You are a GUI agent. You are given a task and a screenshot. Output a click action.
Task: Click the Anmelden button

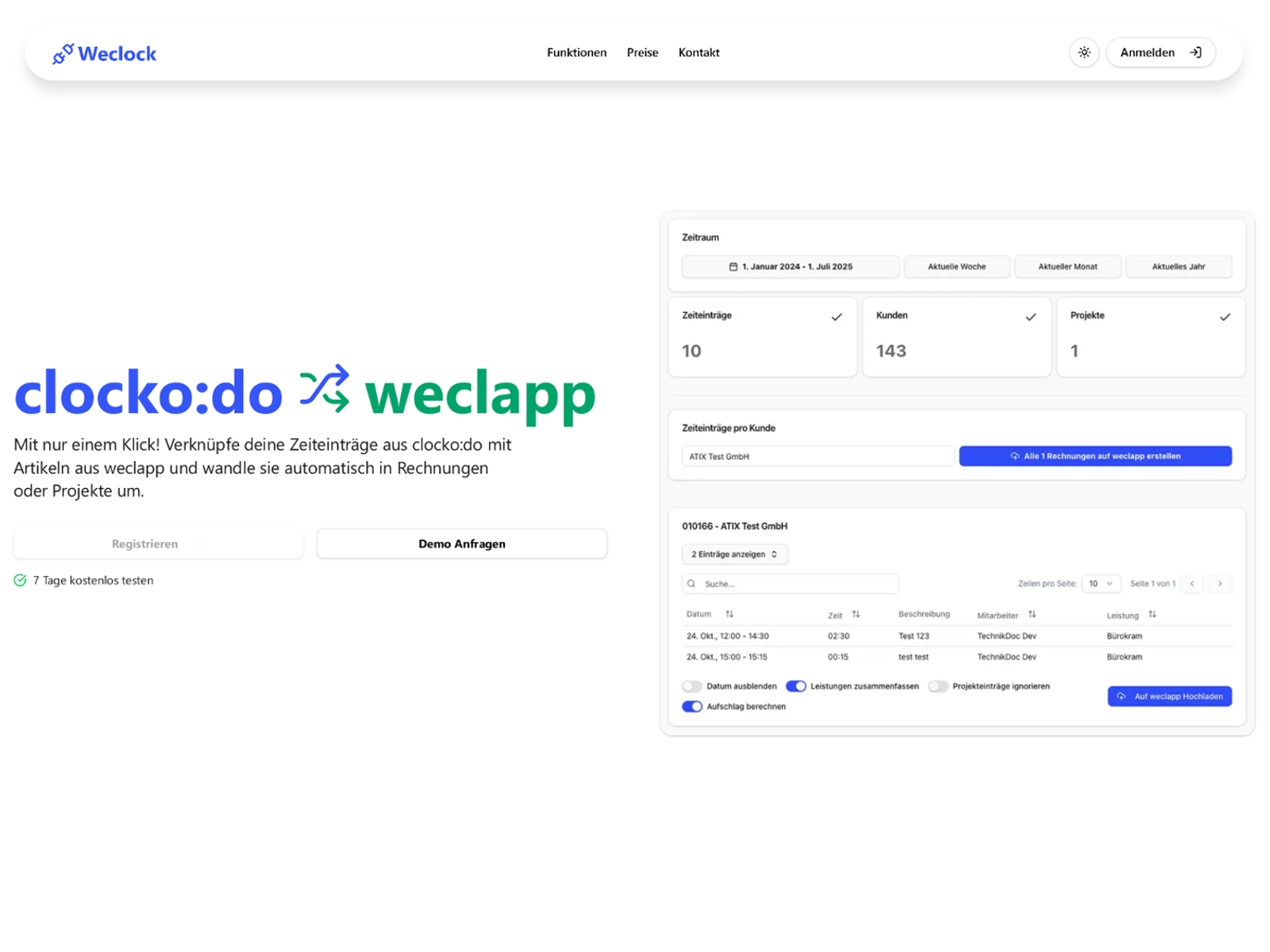click(1160, 52)
